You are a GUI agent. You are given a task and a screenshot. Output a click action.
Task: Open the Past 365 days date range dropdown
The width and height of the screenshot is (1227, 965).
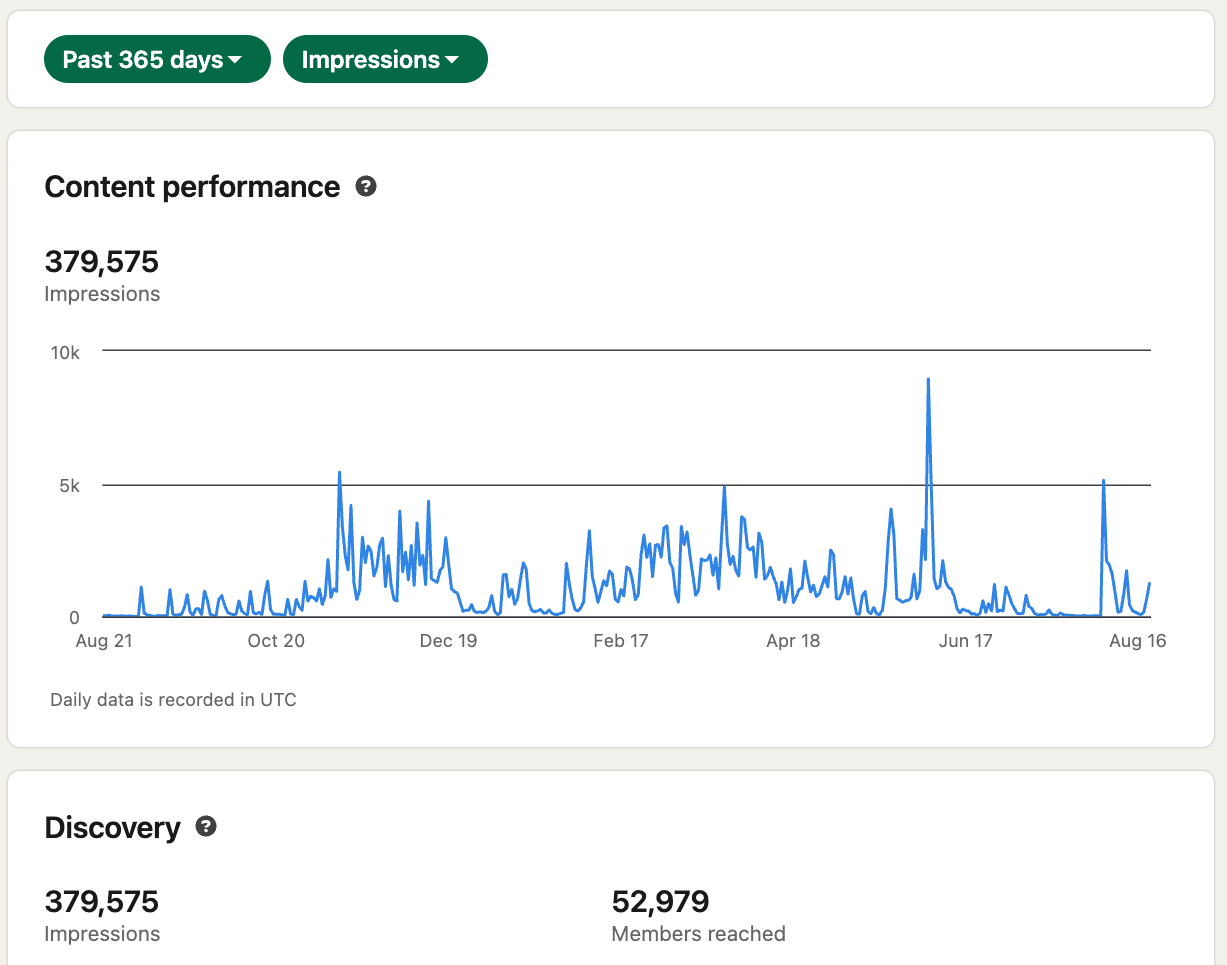(x=157, y=60)
